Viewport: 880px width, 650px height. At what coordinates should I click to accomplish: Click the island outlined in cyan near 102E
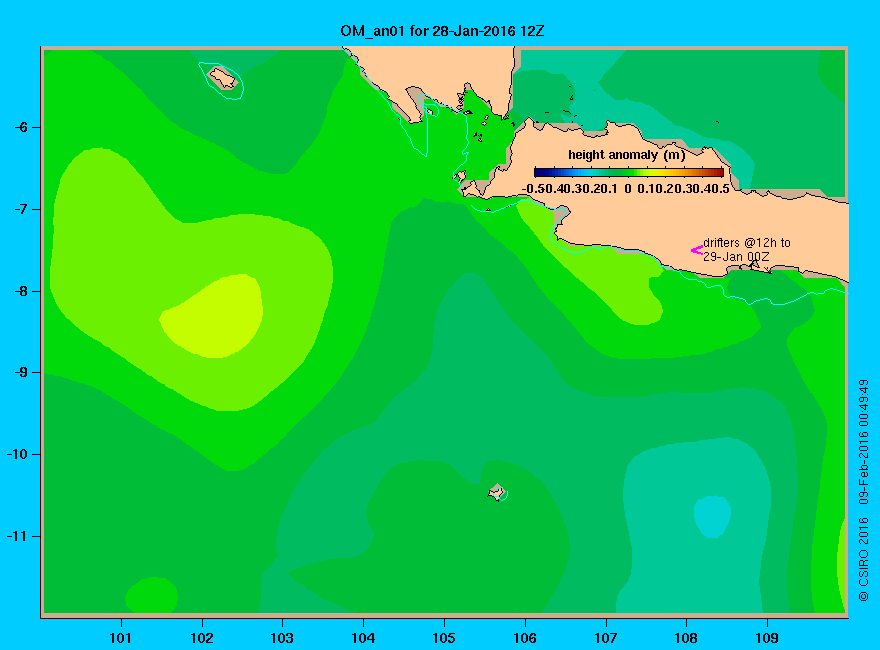(223, 78)
